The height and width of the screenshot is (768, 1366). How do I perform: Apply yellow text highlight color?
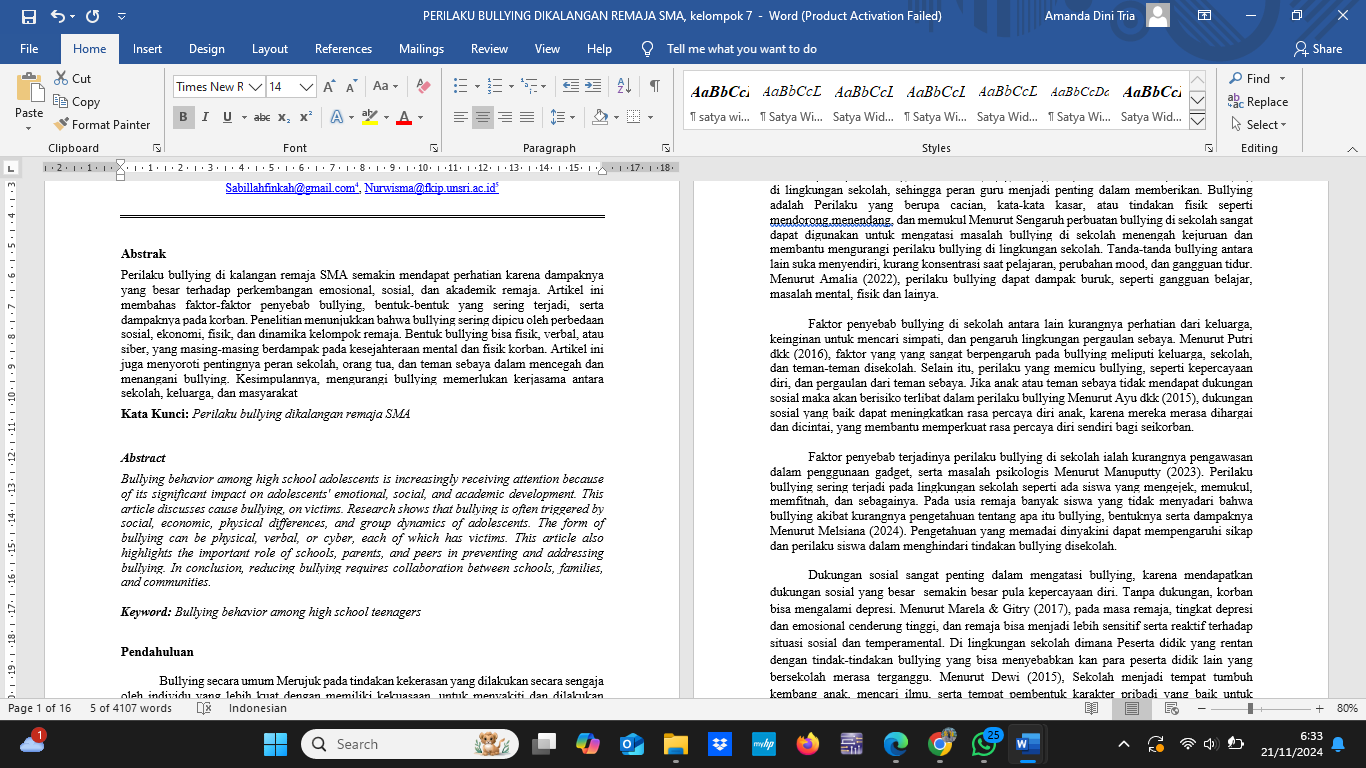(x=369, y=117)
